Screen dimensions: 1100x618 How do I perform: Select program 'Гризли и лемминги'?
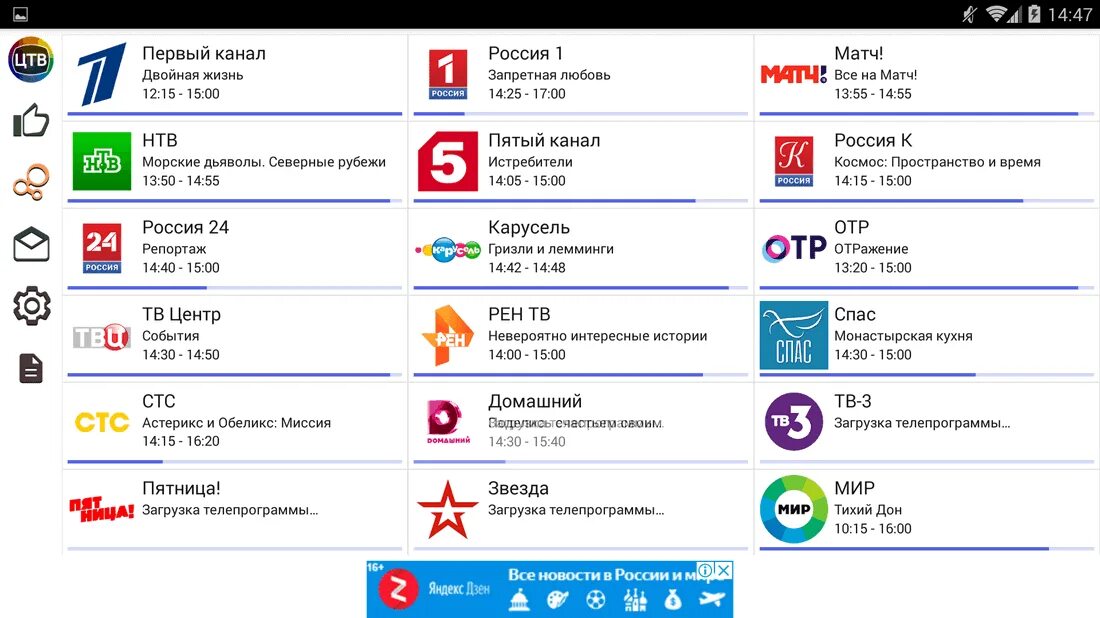click(551, 249)
